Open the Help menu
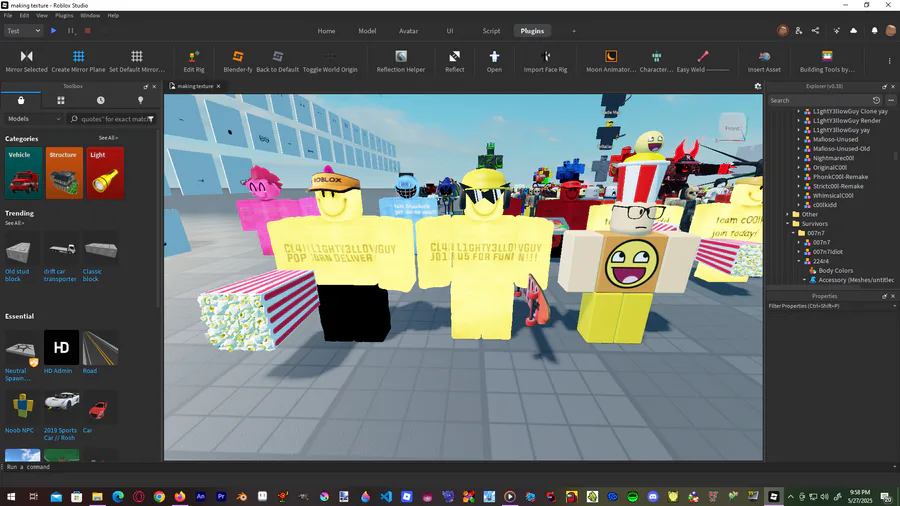 (x=113, y=15)
